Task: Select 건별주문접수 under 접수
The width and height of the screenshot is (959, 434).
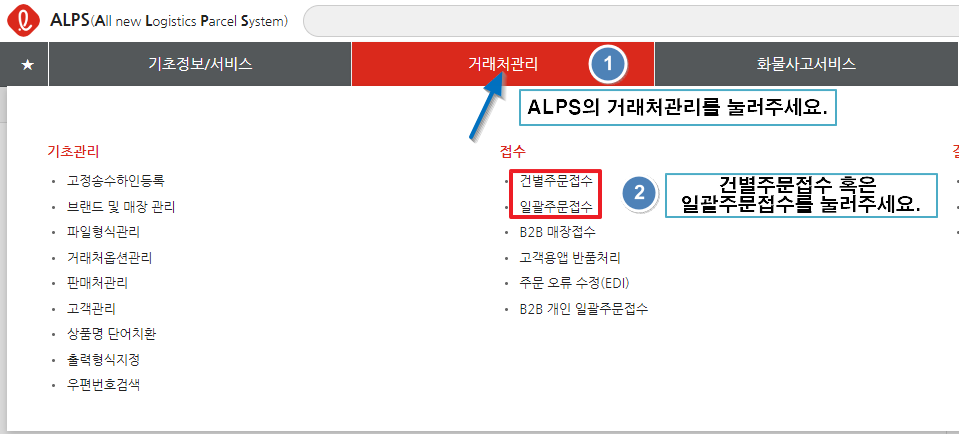Action: (x=556, y=181)
